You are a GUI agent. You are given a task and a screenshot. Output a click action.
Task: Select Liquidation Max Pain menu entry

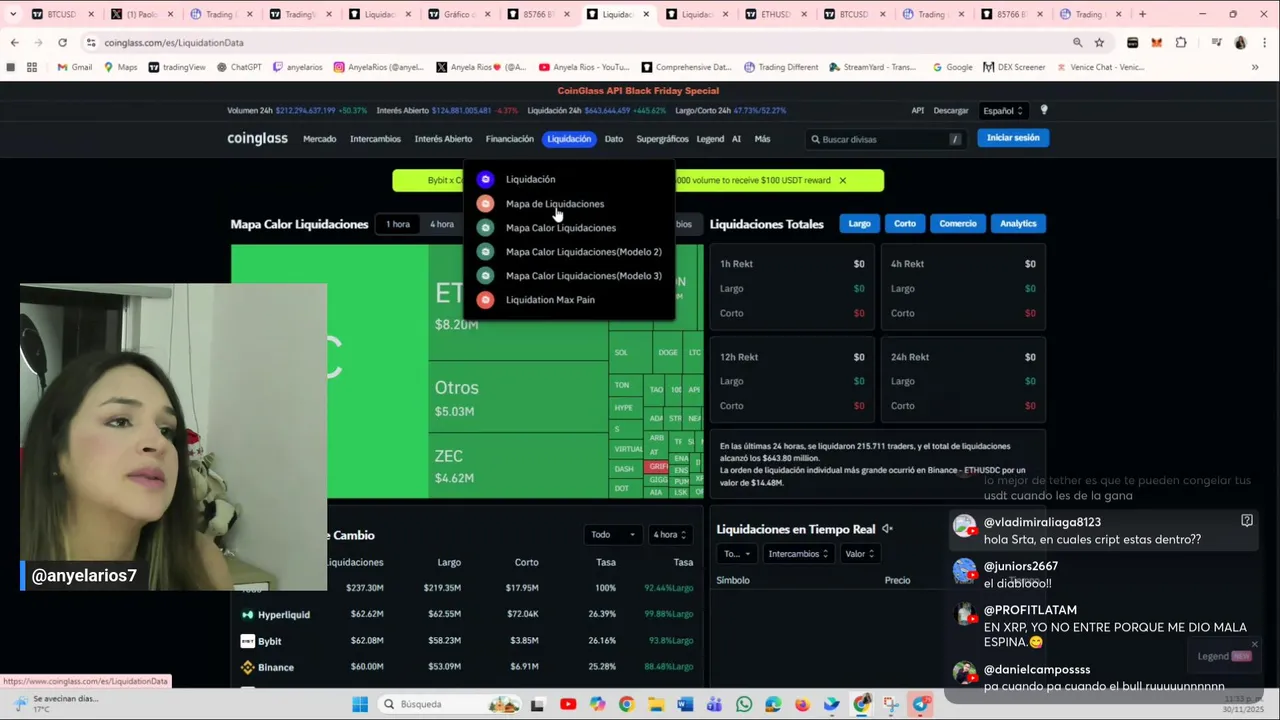pyautogui.click(x=550, y=299)
